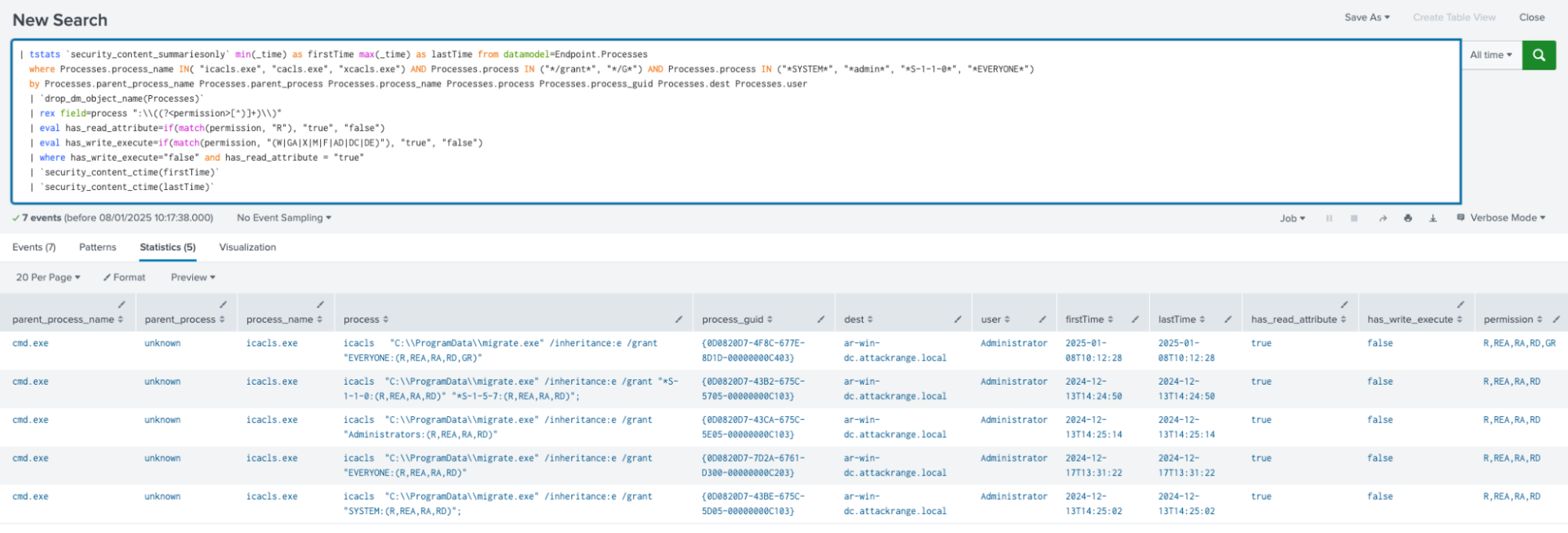Image resolution: width=1568 pixels, height=533 pixels.
Task: Share the search job
Action: click(1382, 218)
